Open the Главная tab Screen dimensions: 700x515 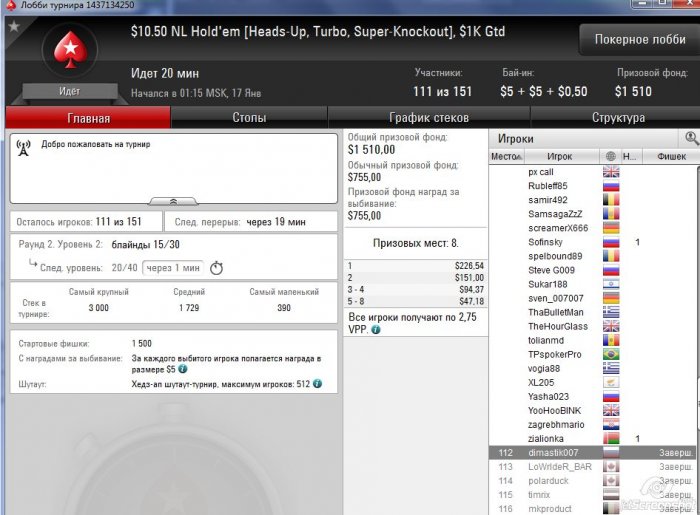point(88,118)
